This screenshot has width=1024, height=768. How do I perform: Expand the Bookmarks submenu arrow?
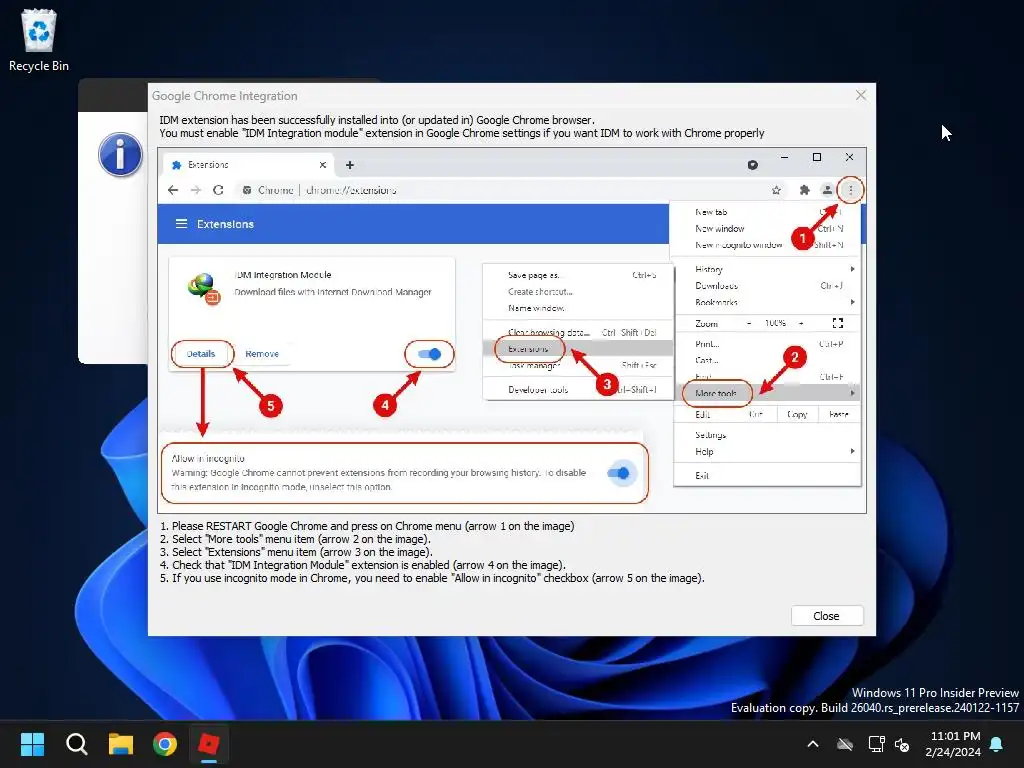(x=852, y=302)
